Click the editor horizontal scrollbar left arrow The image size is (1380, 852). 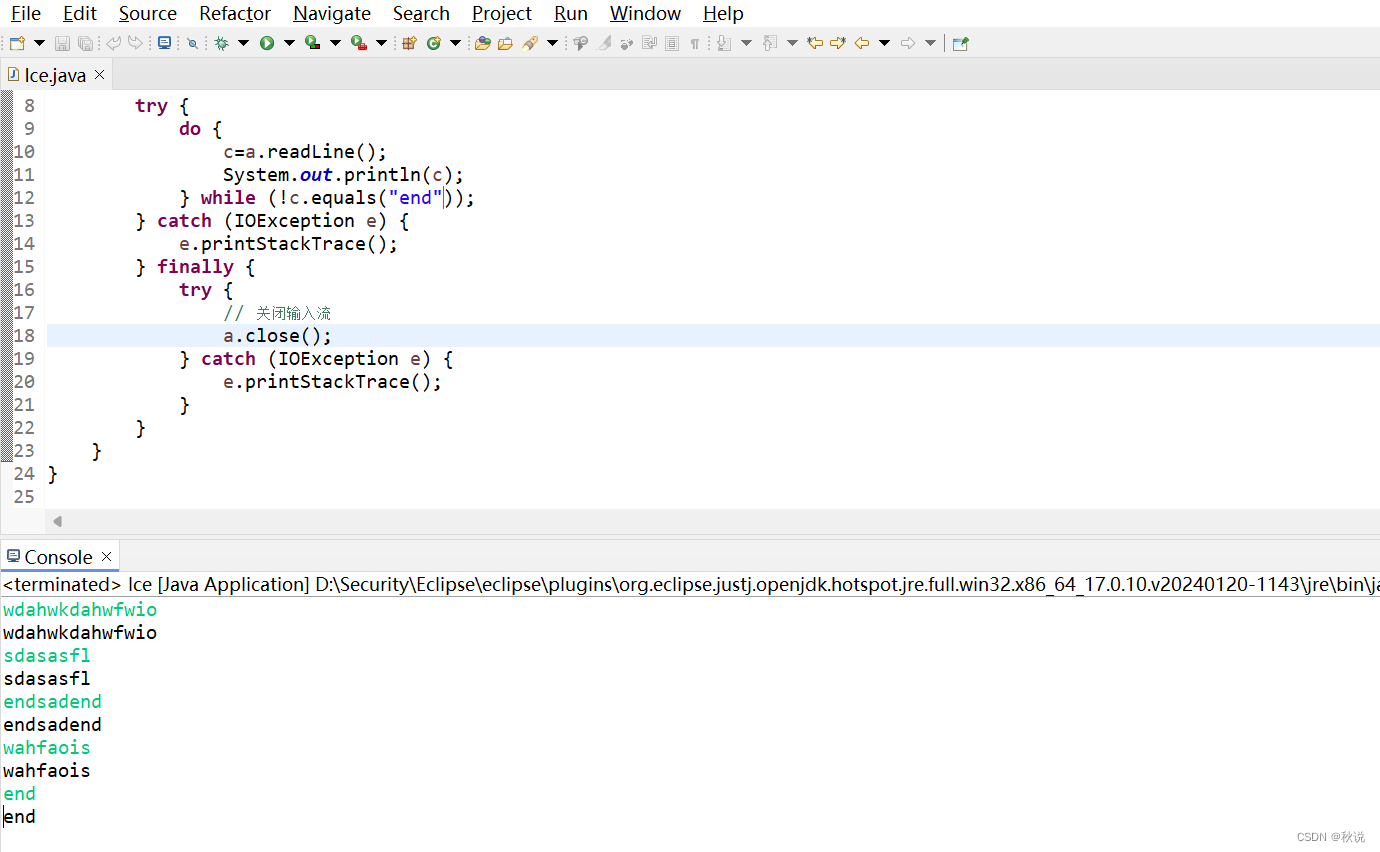[57, 521]
